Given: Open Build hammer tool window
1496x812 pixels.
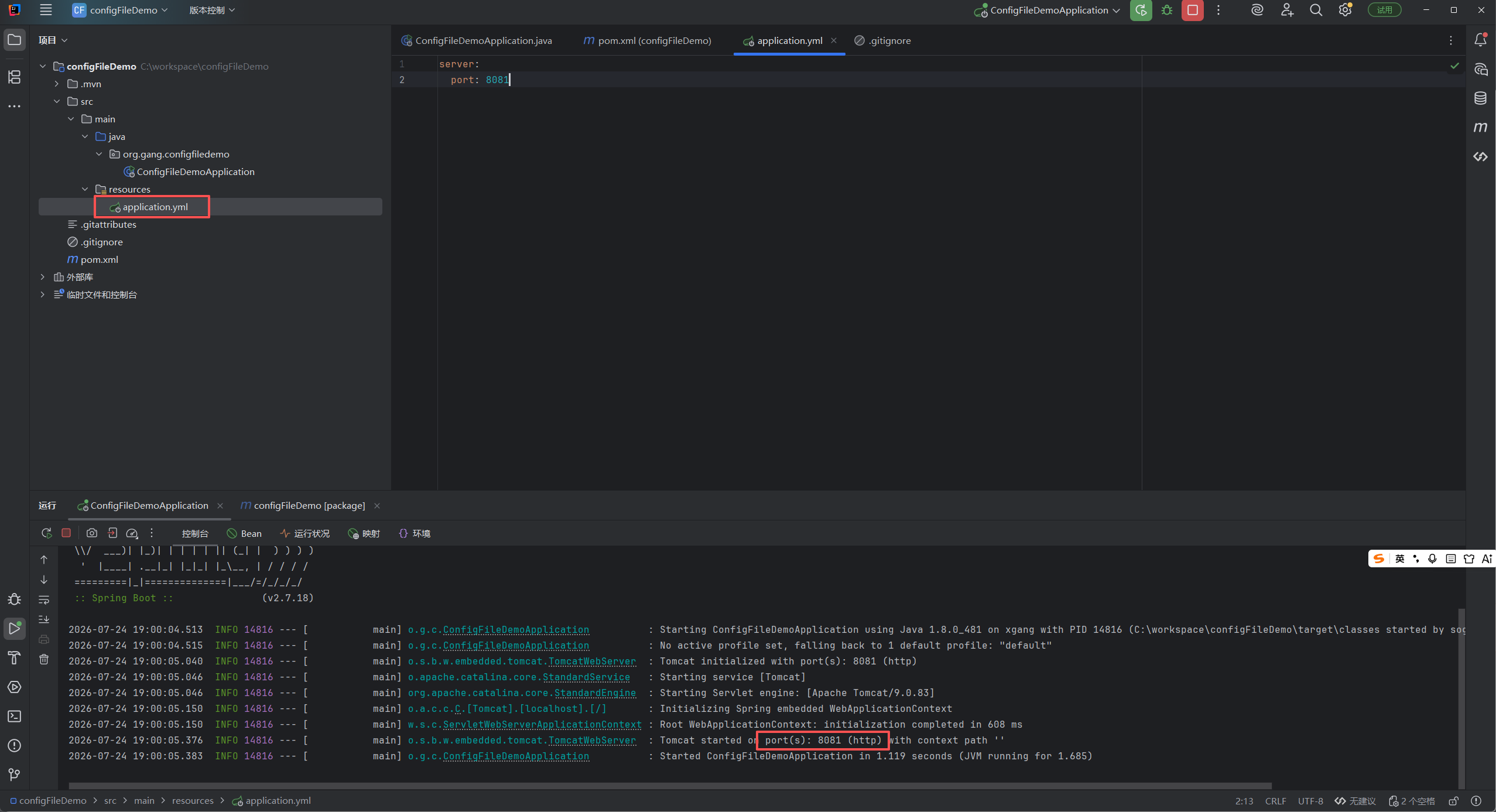Looking at the screenshot, I should [15, 658].
